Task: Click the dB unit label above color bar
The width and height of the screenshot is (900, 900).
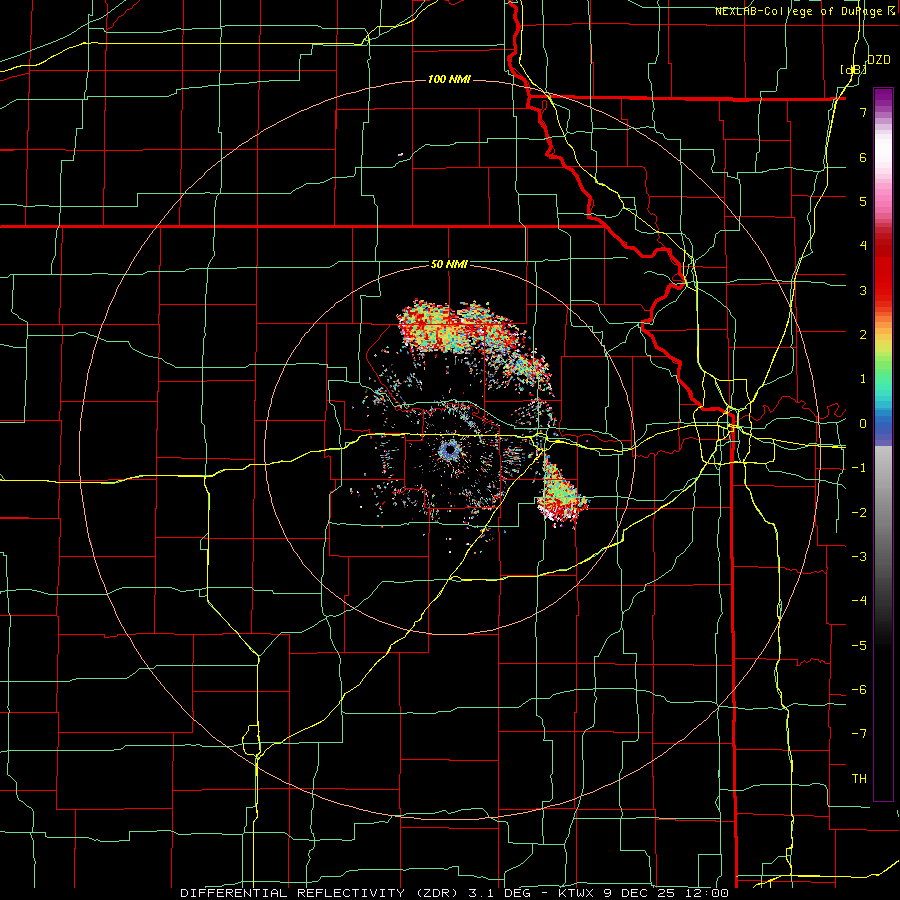Action: [x=853, y=69]
